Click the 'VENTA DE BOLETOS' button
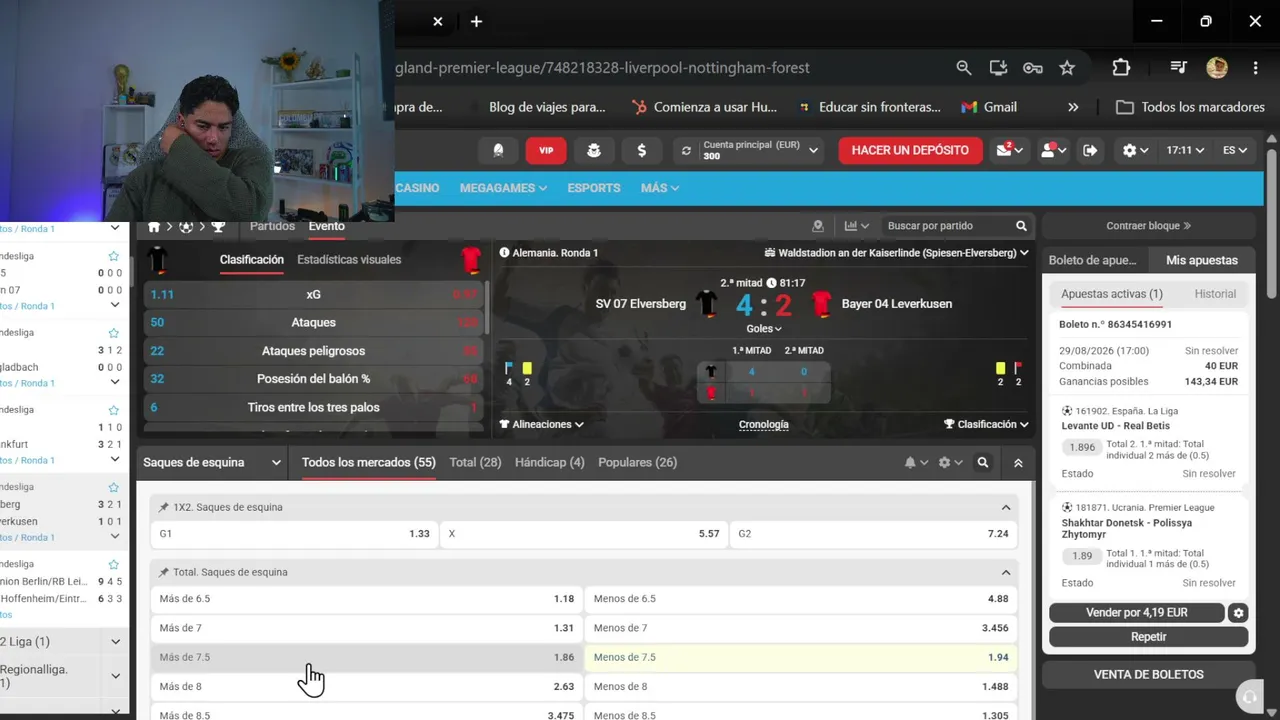1280x720 pixels. pyautogui.click(x=1148, y=675)
